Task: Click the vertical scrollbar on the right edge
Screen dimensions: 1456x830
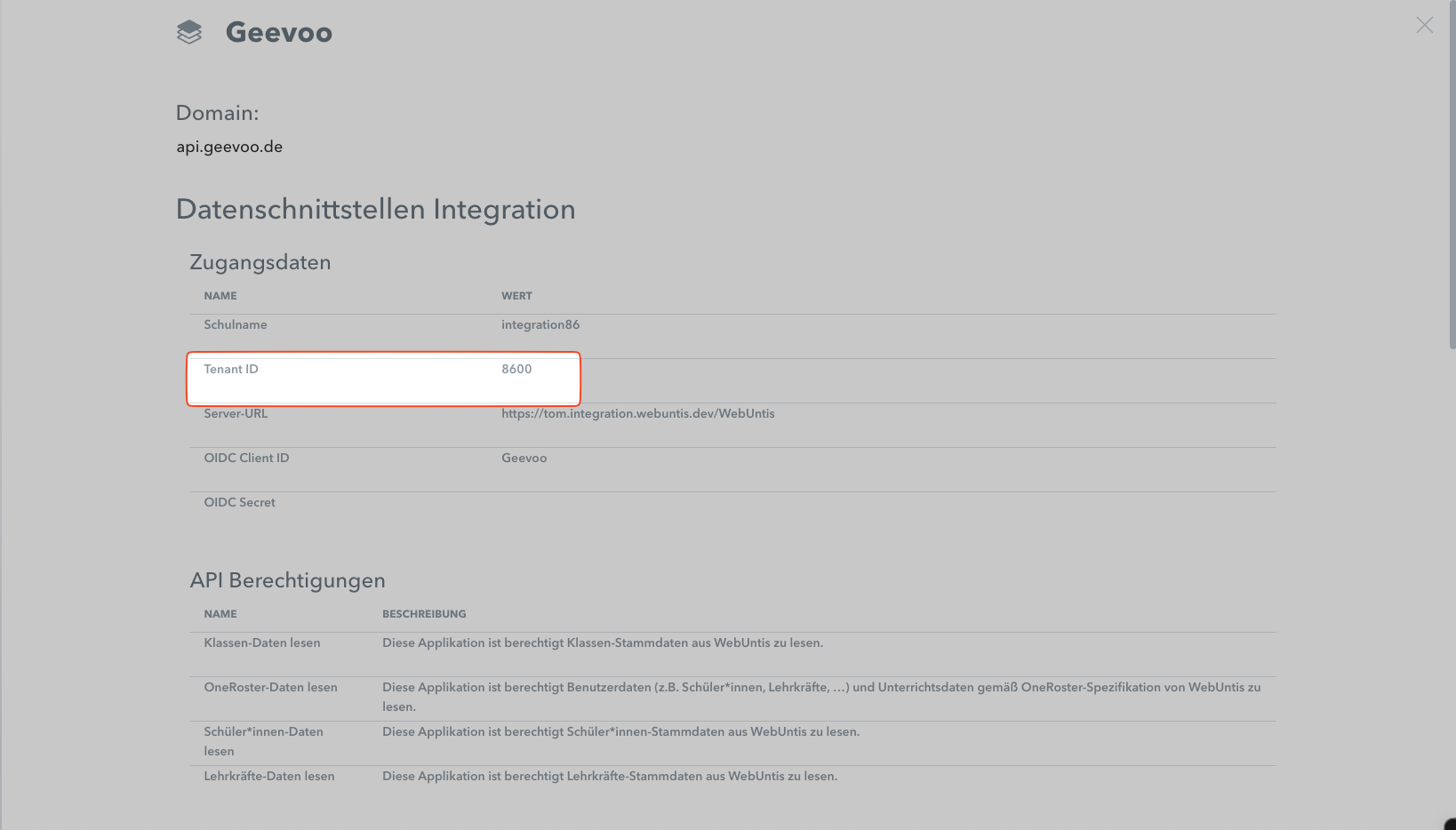Action: (x=1452, y=174)
